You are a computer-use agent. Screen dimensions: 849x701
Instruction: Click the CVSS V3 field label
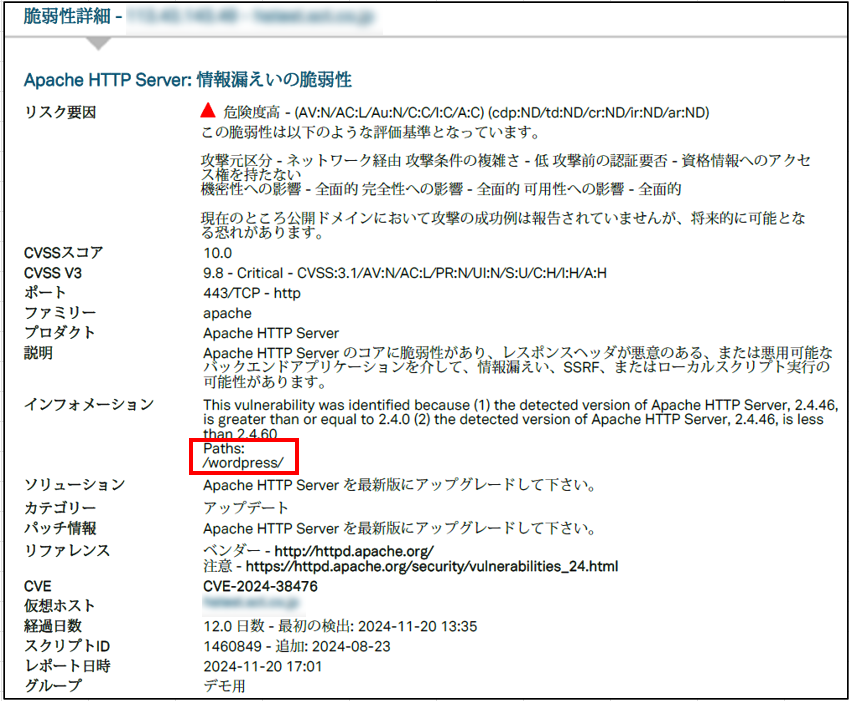click(x=53, y=273)
